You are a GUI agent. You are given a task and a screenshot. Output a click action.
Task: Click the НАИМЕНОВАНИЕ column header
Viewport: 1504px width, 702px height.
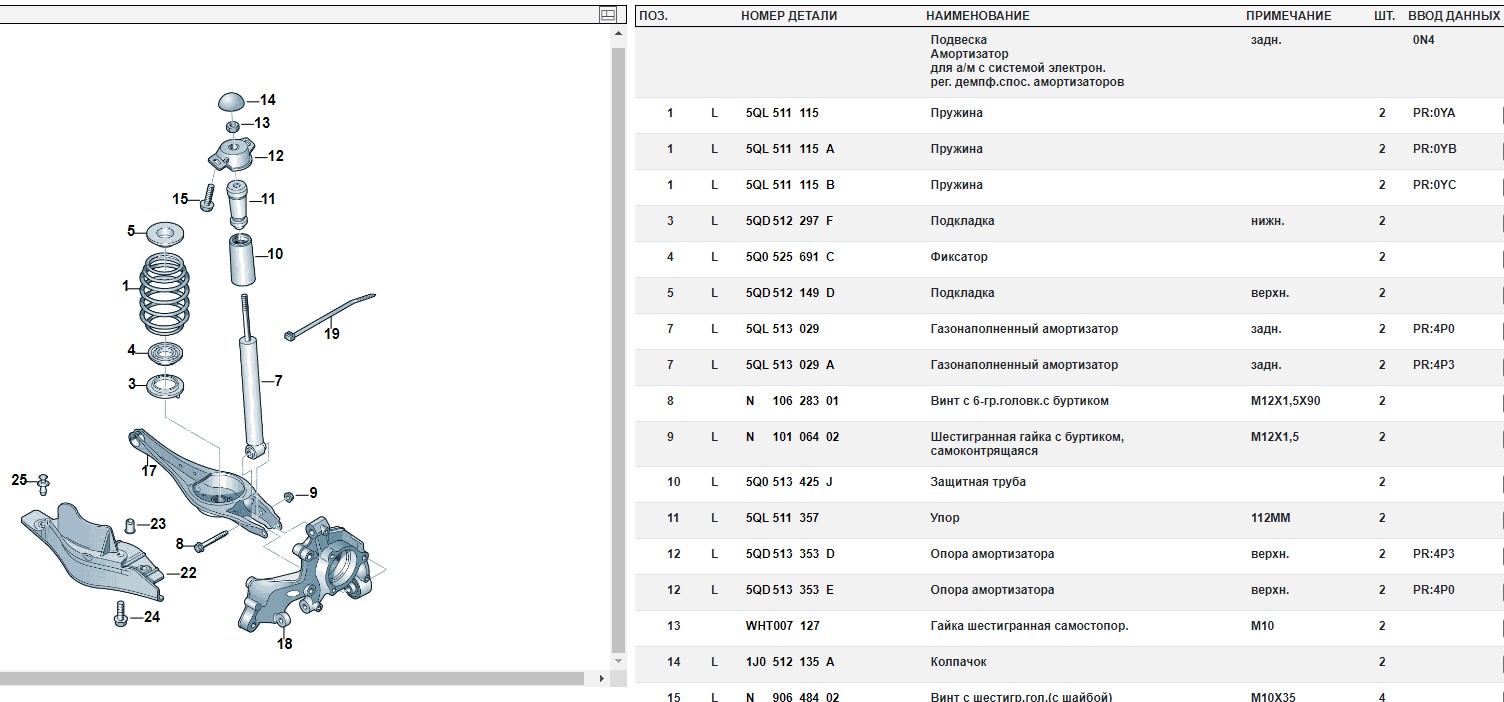click(x=978, y=16)
